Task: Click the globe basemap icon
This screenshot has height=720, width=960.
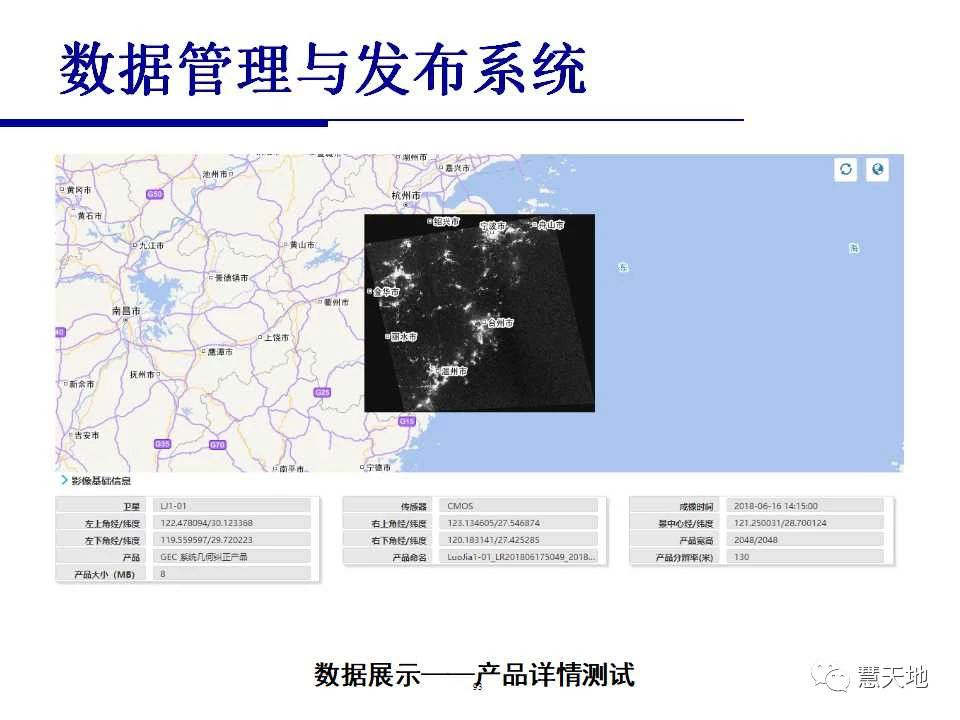Action: pyautogui.click(x=877, y=169)
